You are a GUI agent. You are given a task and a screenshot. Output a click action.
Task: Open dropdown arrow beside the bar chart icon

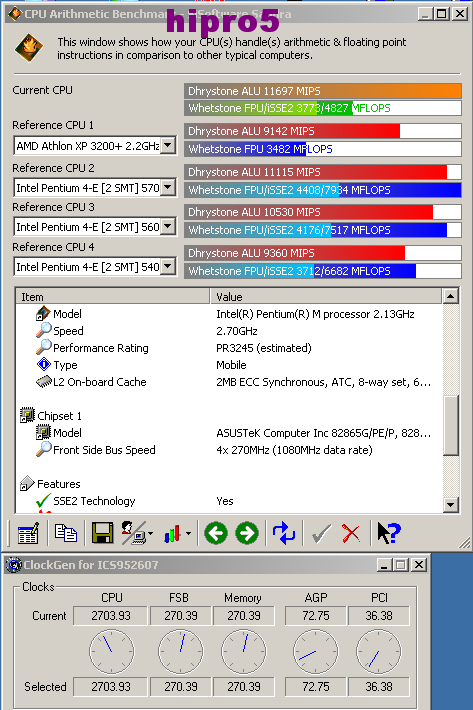[188, 533]
